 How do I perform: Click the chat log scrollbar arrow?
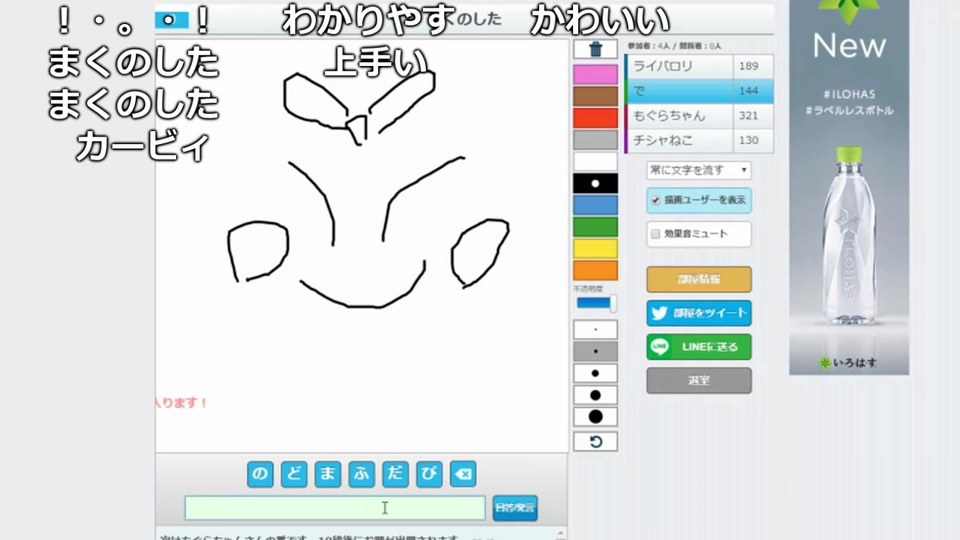pos(561,534)
